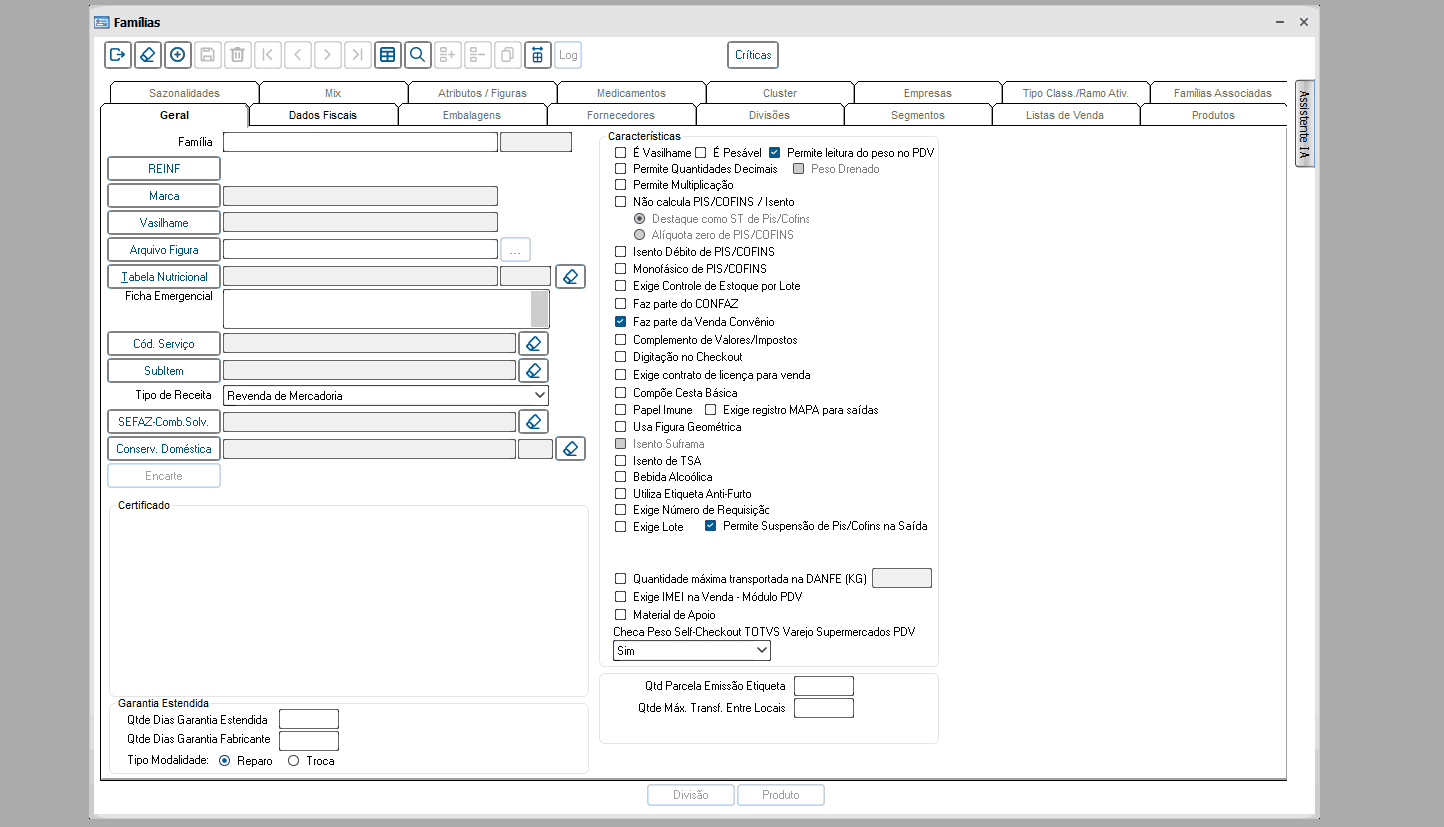Clear the SubItem field with its eraser

pos(533,371)
